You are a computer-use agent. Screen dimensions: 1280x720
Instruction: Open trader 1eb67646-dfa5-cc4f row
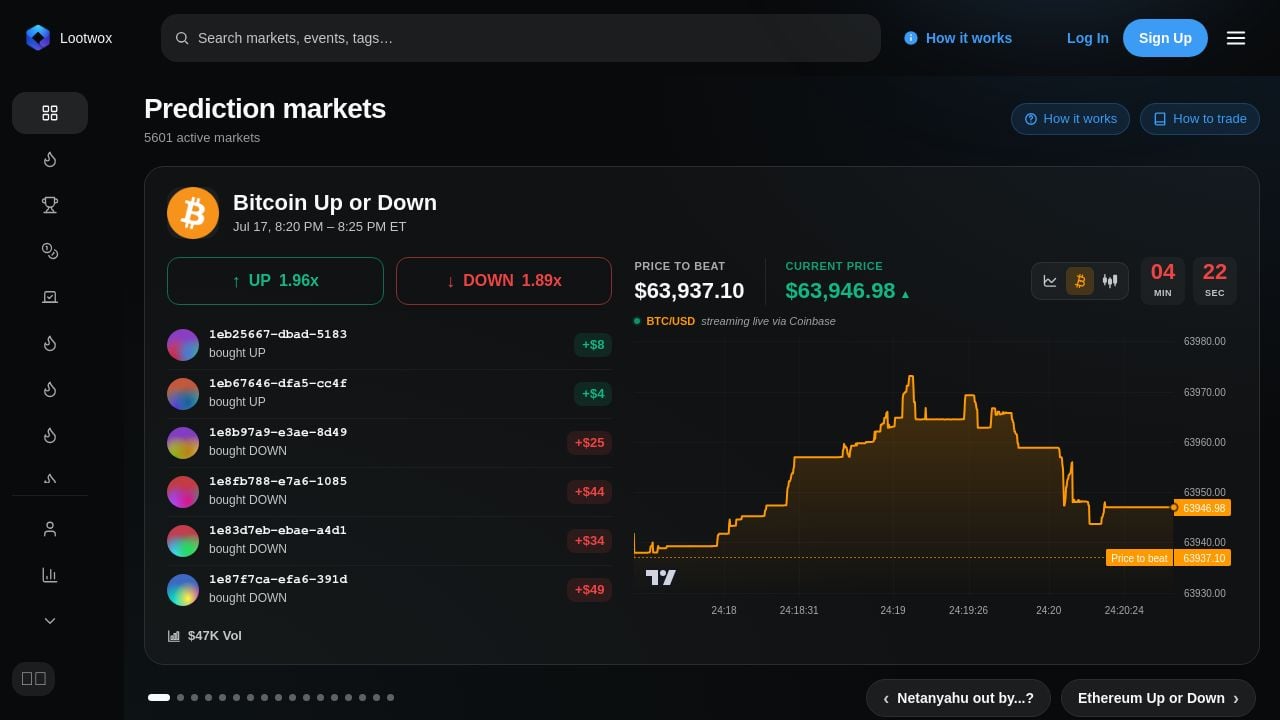point(389,394)
